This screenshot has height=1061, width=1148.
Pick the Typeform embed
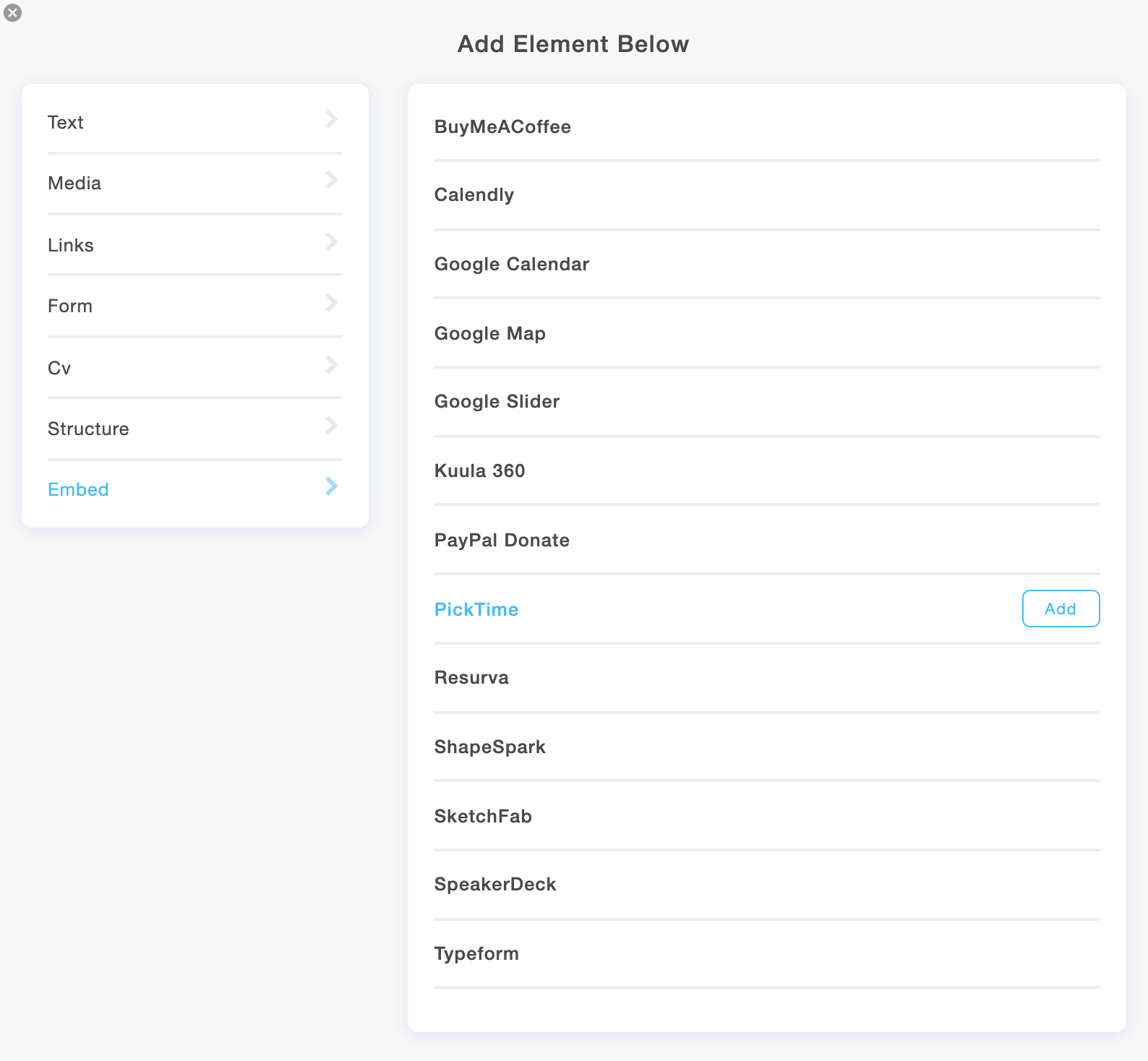[766, 953]
